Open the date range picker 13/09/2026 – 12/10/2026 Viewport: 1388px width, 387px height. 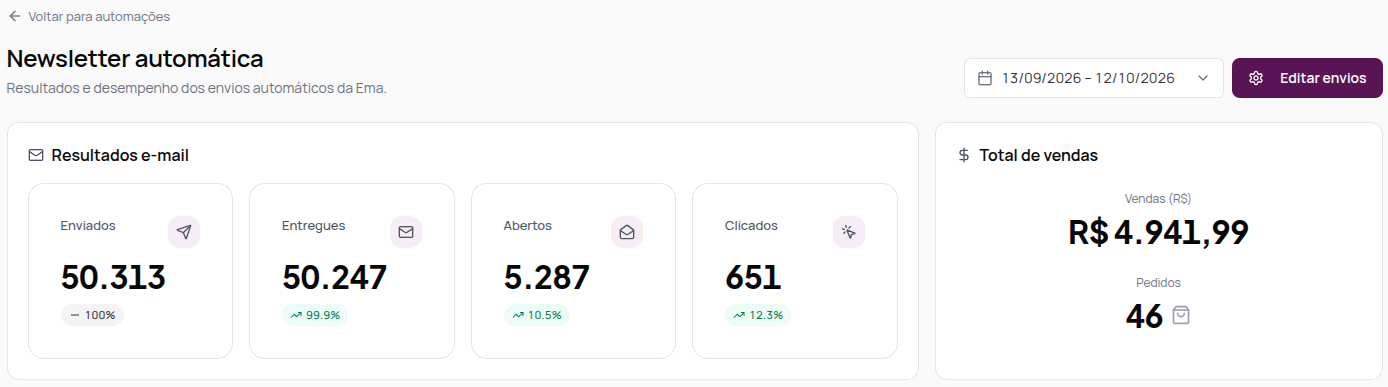(x=1093, y=78)
